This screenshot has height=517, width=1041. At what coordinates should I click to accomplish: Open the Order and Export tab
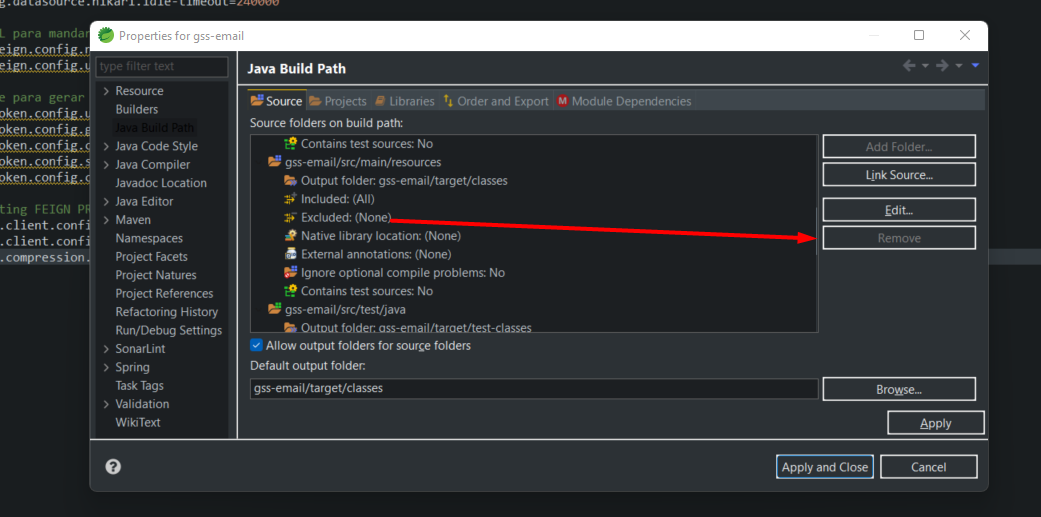click(x=496, y=101)
